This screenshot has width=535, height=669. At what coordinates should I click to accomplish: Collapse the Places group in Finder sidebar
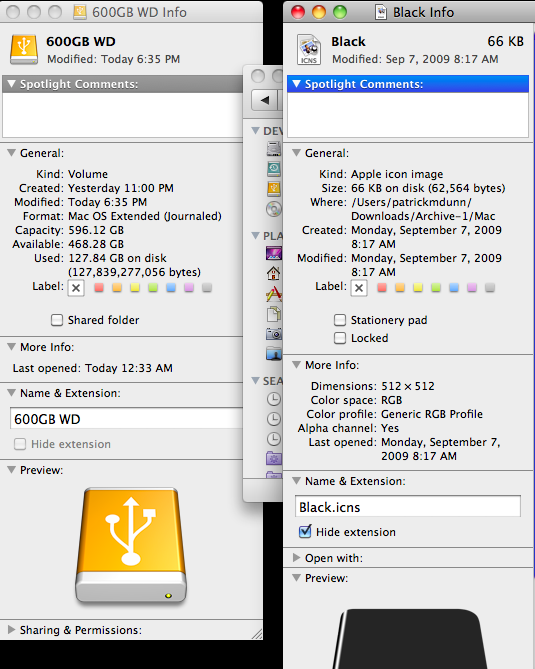[x=256, y=235]
